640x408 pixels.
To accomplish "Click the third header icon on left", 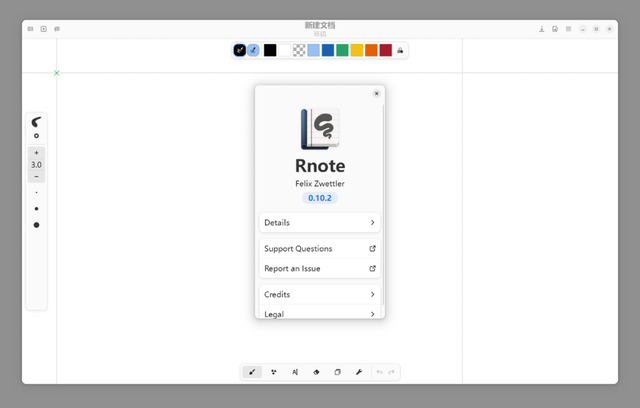I will (57, 29).
